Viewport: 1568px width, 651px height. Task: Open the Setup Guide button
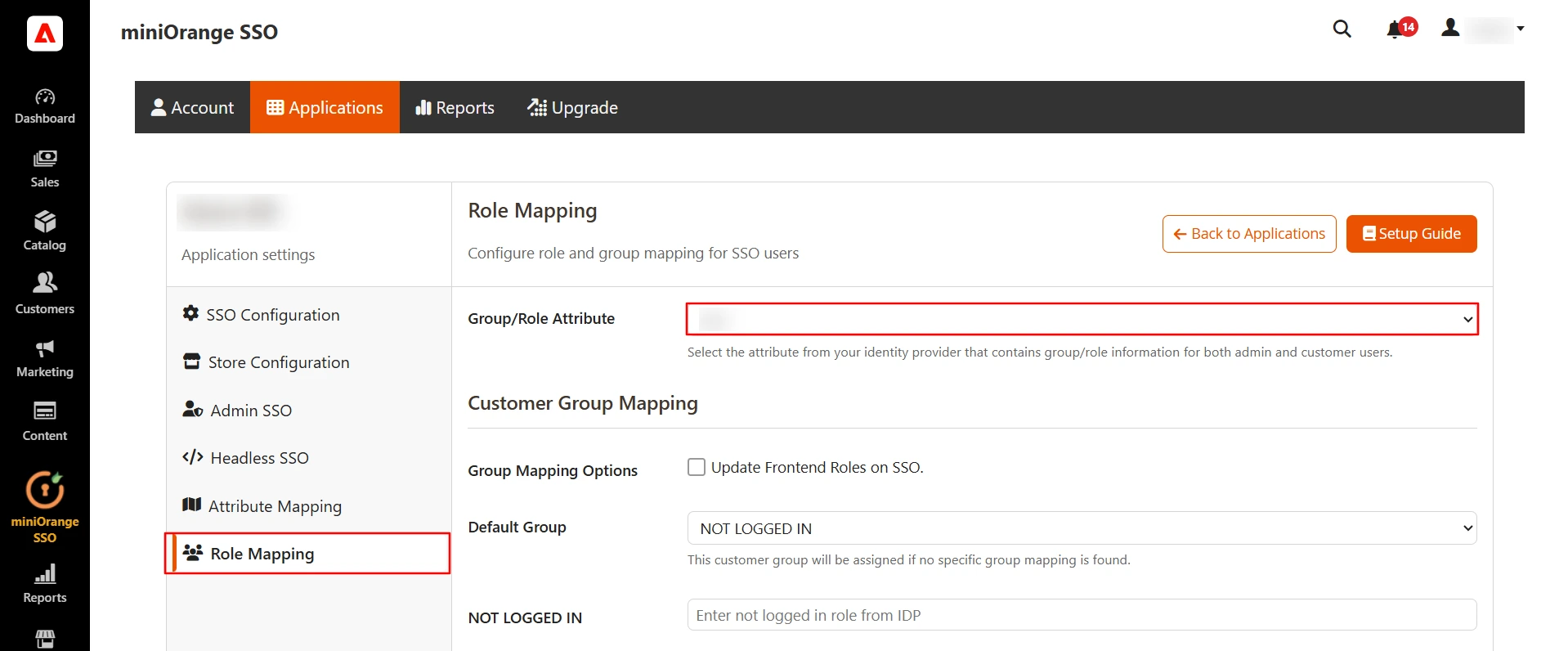click(1411, 234)
